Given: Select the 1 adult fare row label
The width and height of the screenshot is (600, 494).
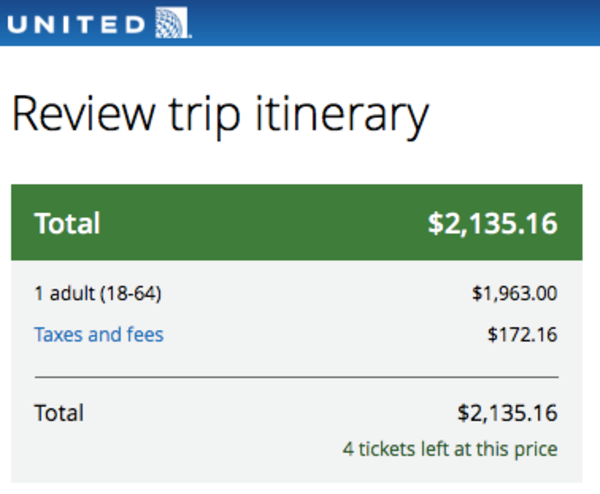Looking at the screenshot, I should [98, 294].
